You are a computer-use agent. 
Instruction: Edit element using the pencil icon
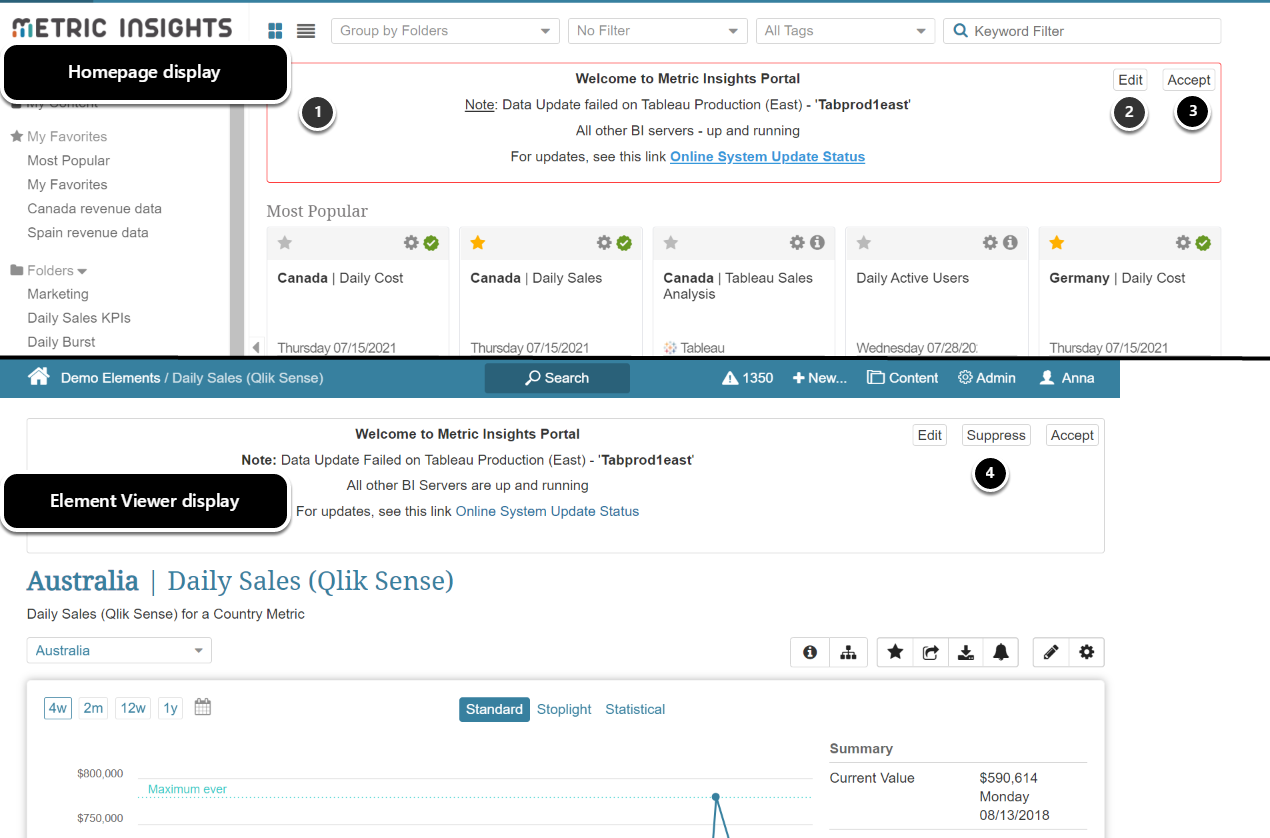1051,652
